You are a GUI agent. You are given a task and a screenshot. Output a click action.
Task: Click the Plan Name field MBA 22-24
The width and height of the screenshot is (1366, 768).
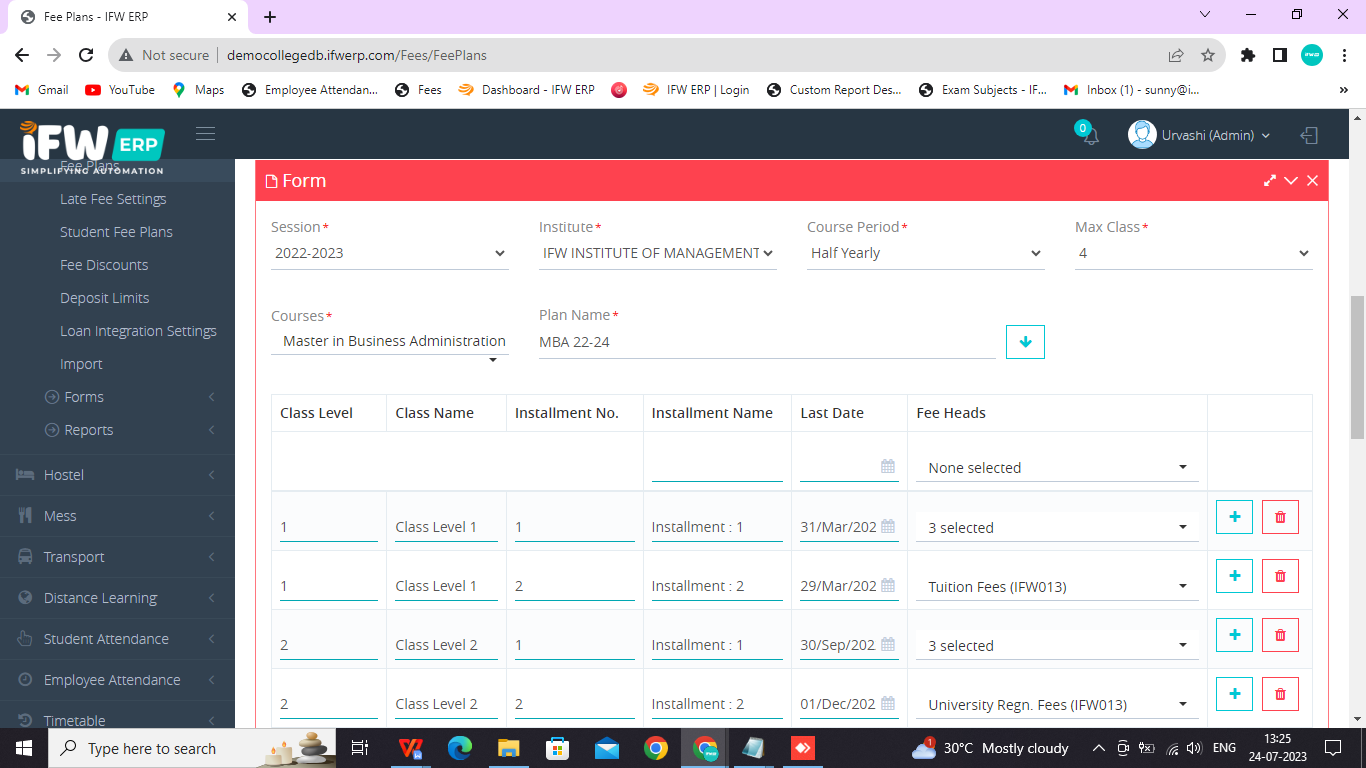tap(767, 342)
